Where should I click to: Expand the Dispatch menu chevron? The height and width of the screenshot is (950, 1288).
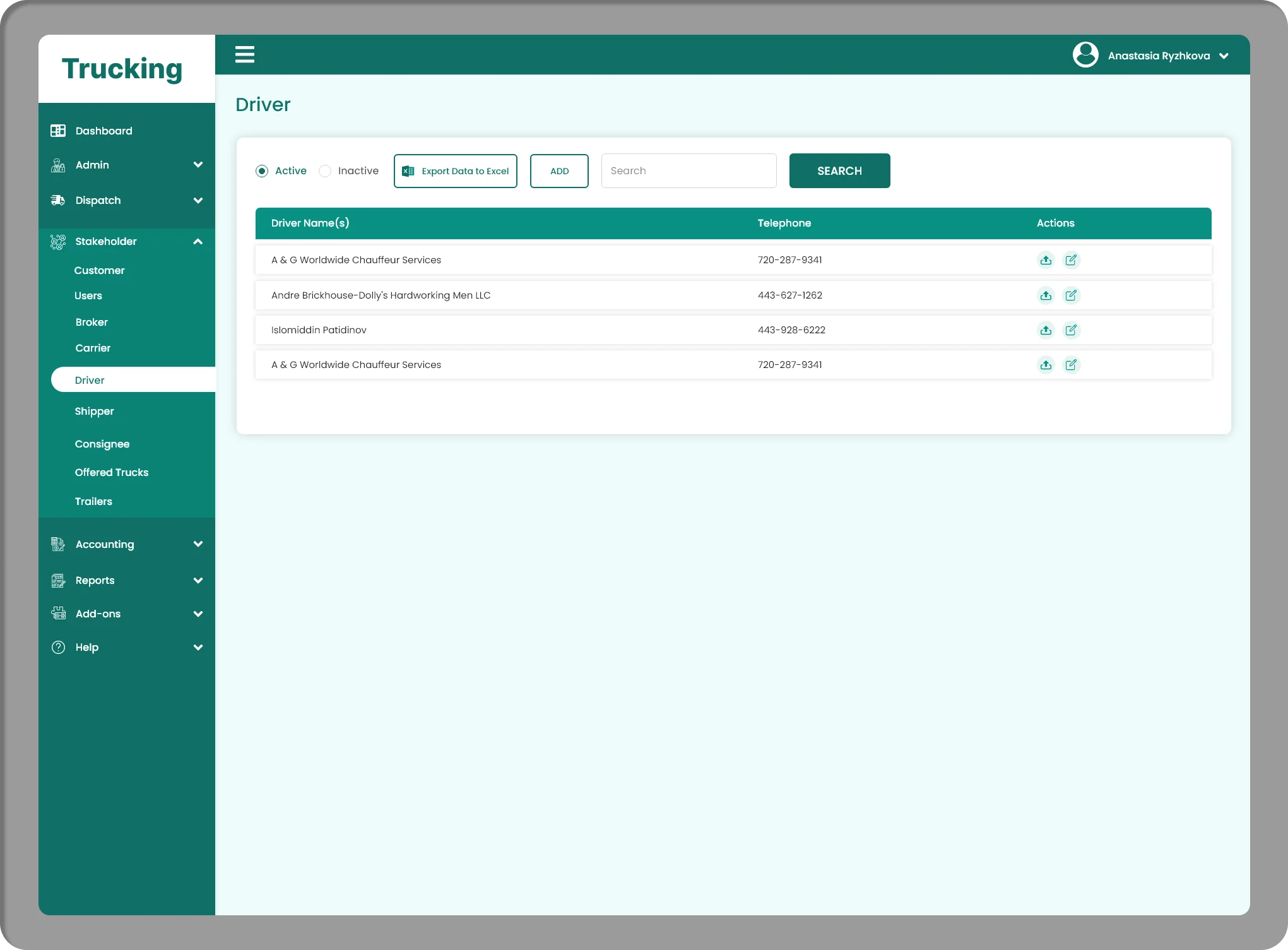point(198,201)
